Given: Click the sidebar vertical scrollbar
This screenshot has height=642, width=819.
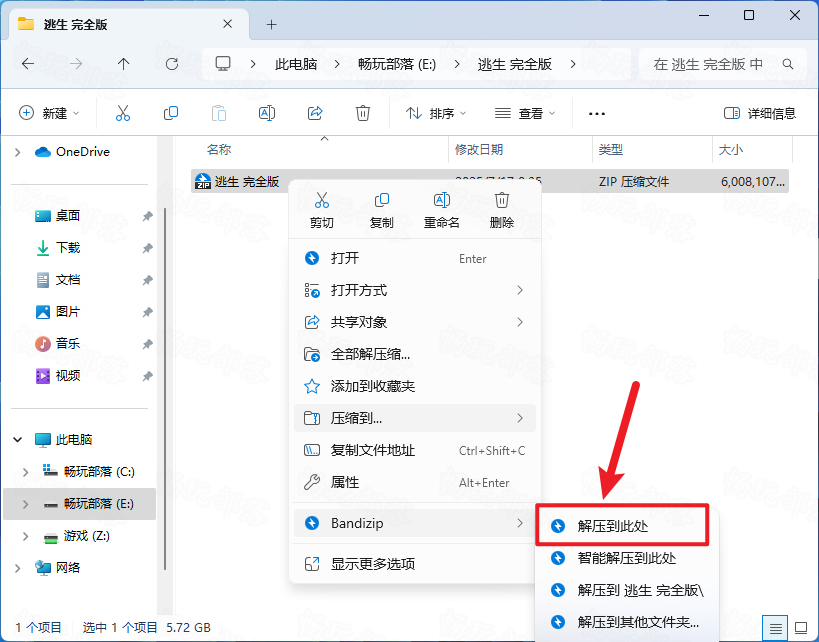Looking at the screenshot, I should click(x=165, y=389).
